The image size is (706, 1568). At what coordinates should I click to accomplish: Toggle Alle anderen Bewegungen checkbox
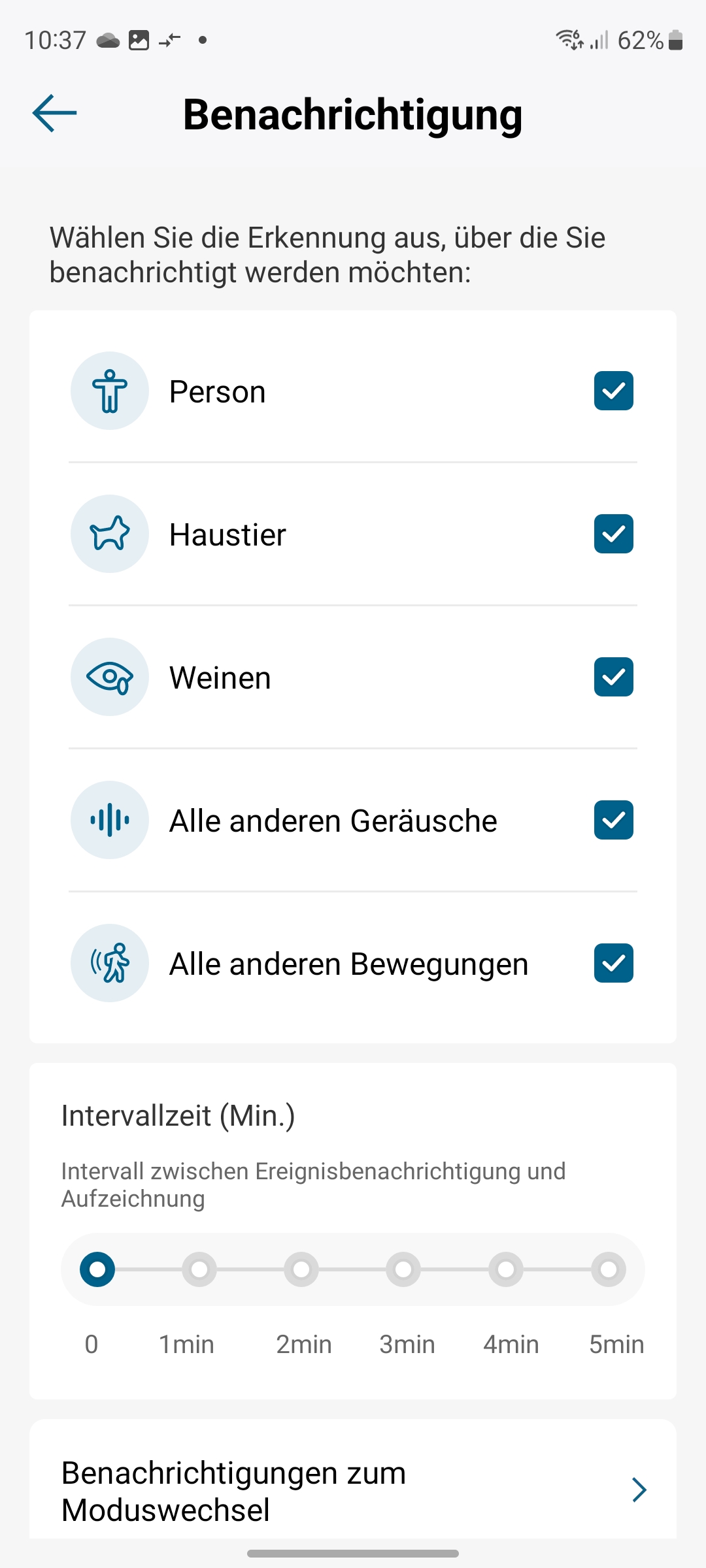click(x=613, y=963)
